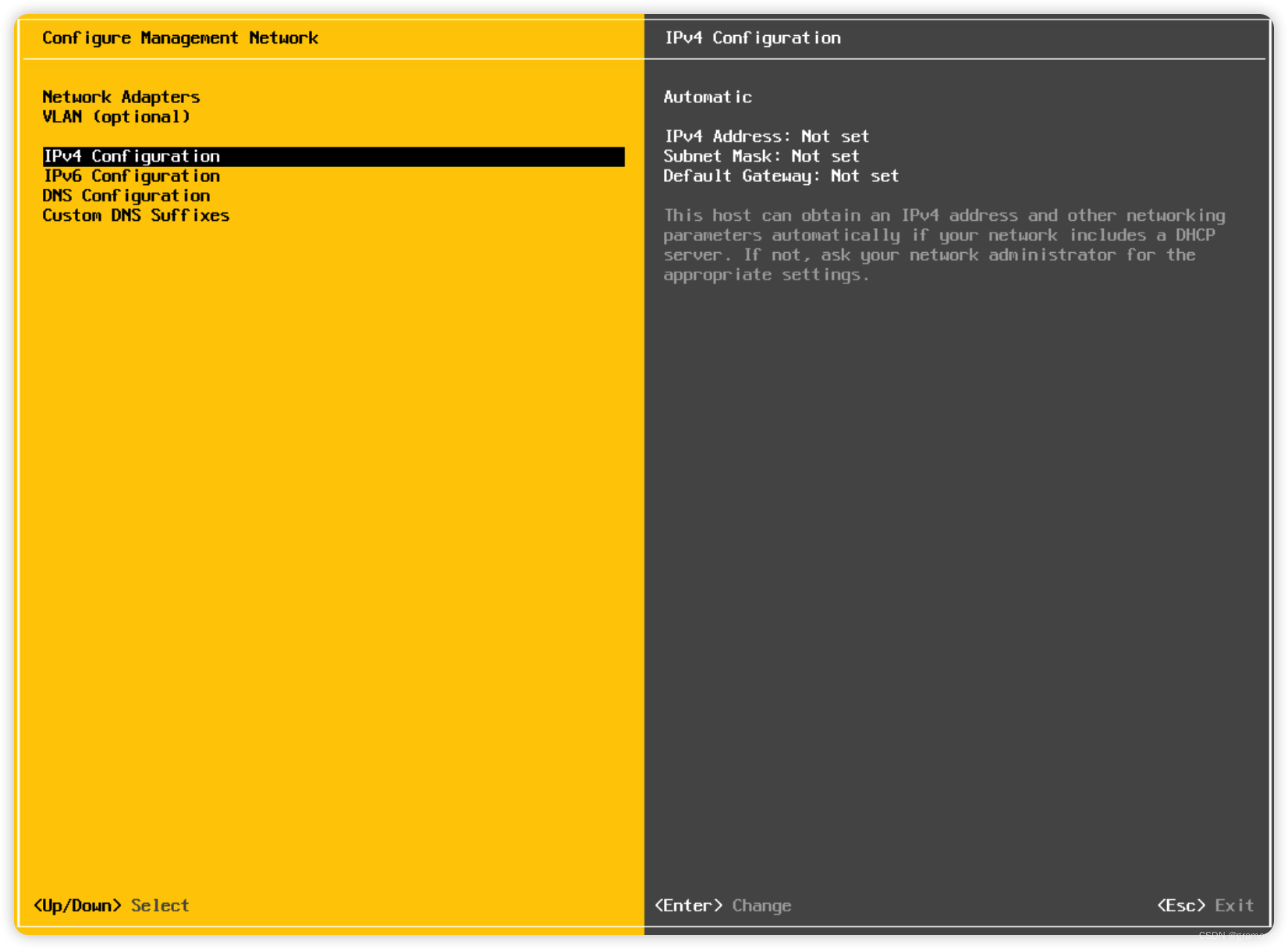This screenshot has height=949, width=1288.
Task: Click the IPv4 Address: Not set line
Action: [766, 136]
